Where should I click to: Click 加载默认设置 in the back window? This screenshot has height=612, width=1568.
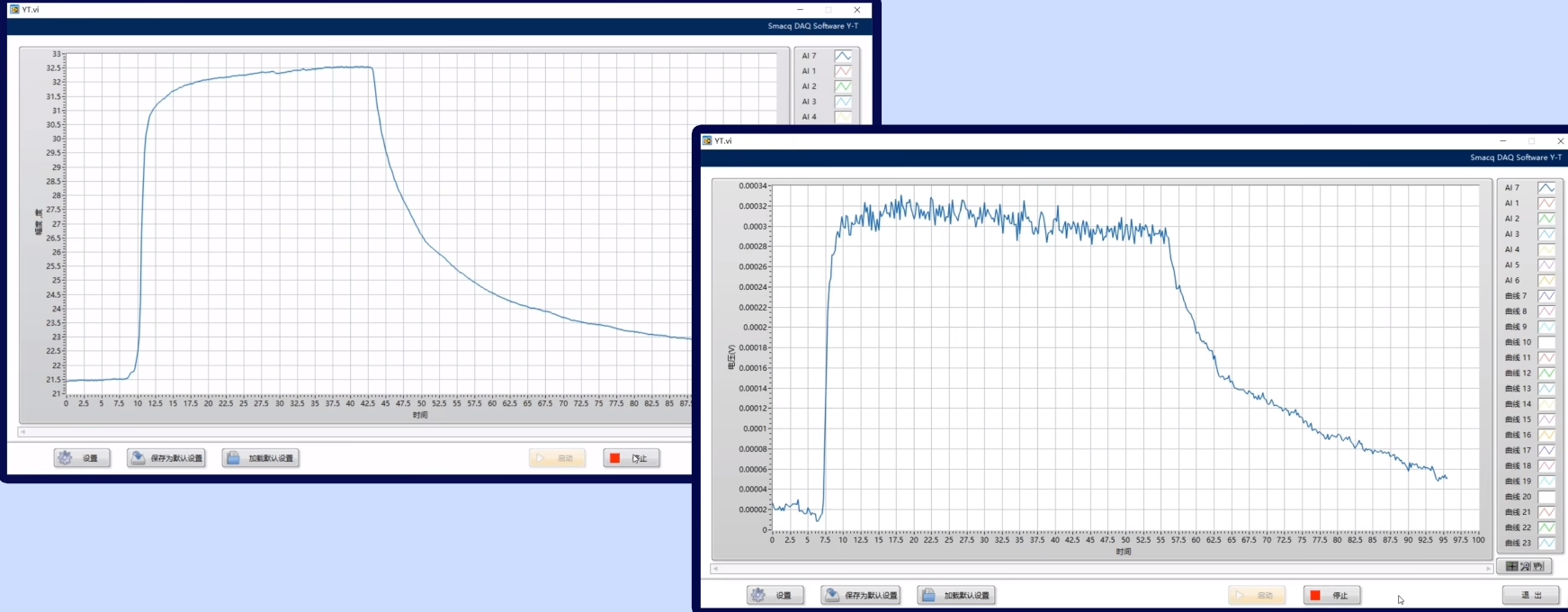pyautogui.click(x=261, y=458)
